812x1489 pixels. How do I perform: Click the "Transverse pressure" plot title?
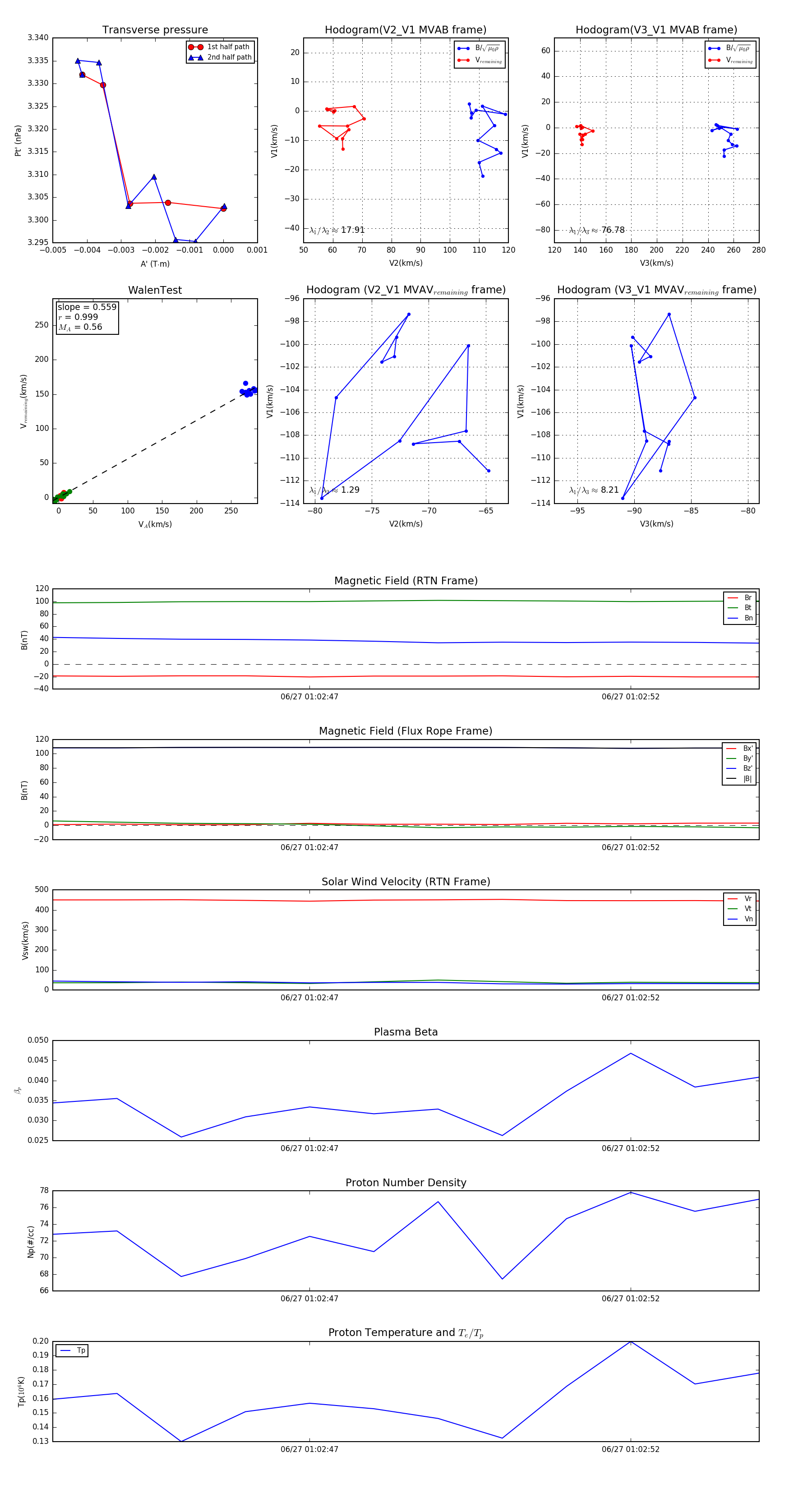point(155,30)
